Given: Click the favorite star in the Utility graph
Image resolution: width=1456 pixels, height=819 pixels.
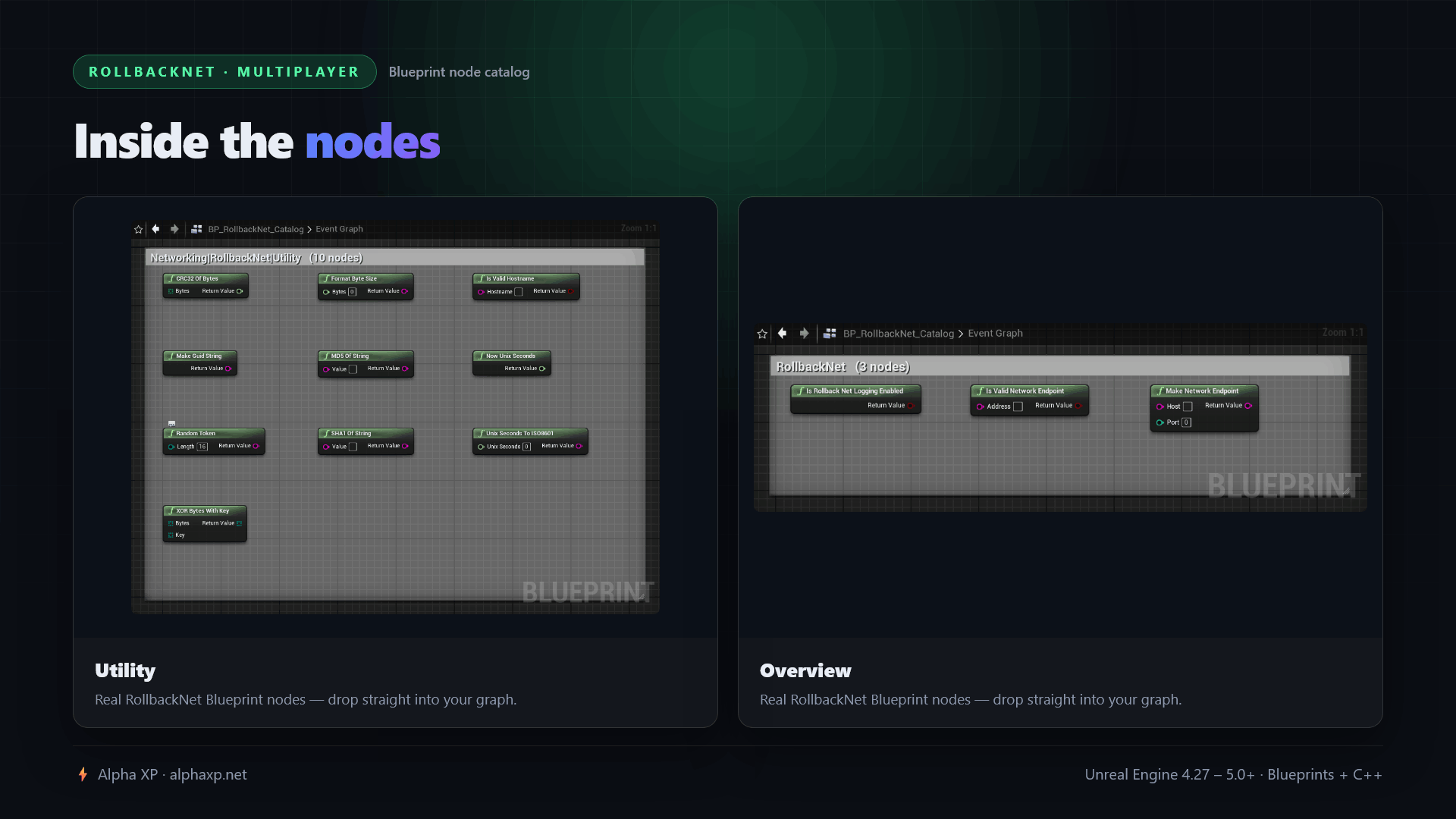Looking at the screenshot, I should pyautogui.click(x=138, y=229).
